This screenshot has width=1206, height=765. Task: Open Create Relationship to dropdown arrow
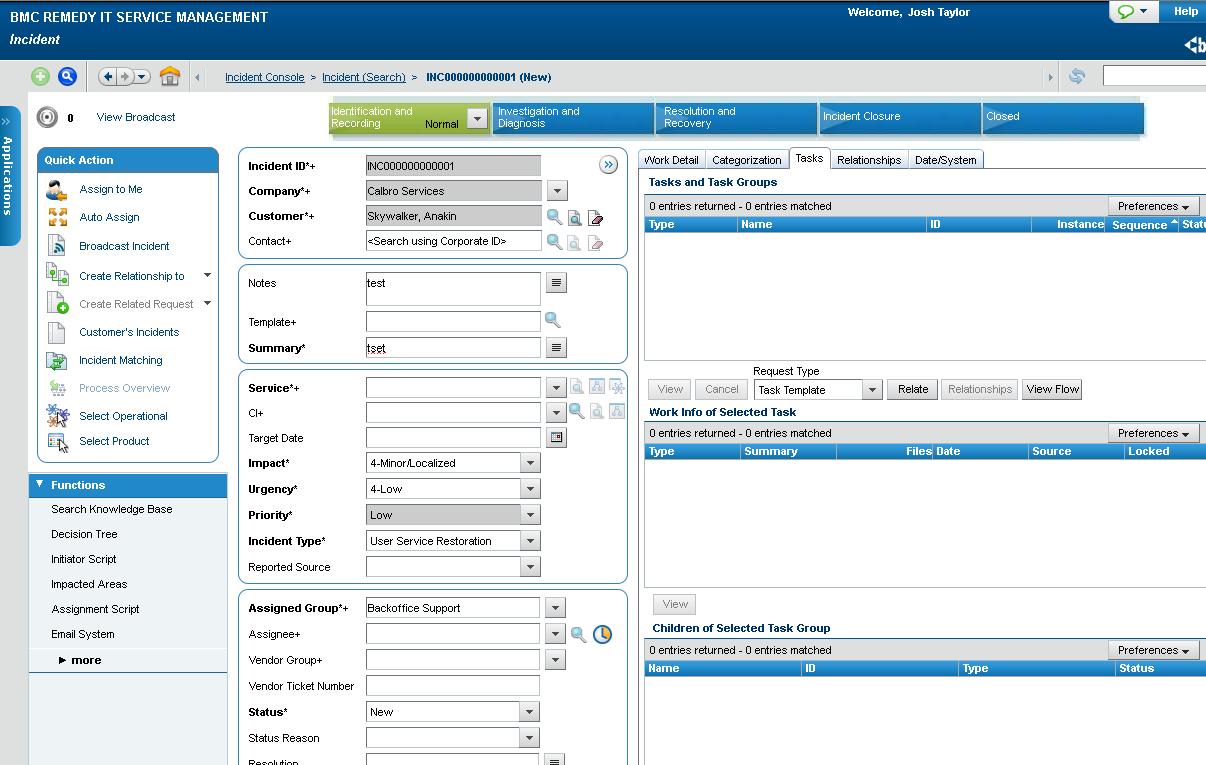207,275
